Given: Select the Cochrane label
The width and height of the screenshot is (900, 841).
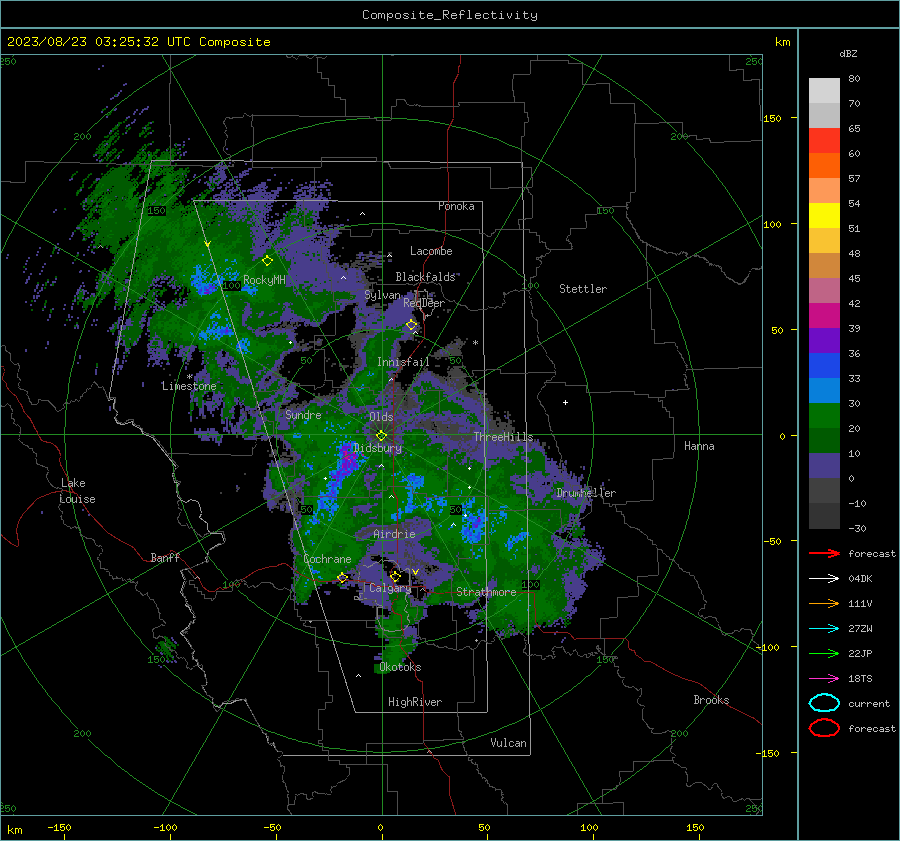Looking at the screenshot, I should [x=327, y=559].
